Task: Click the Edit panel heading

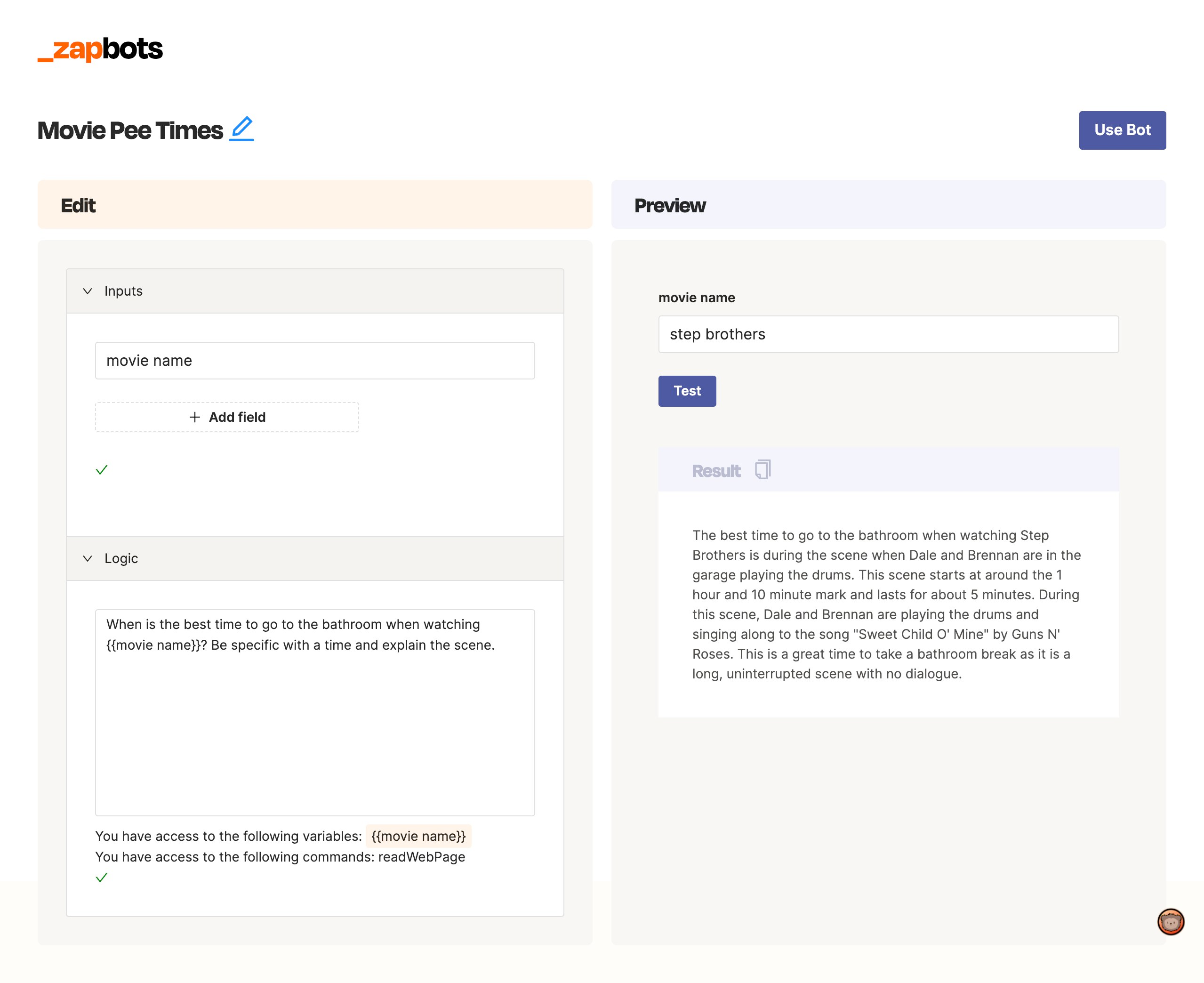Action: pos(78,205)
